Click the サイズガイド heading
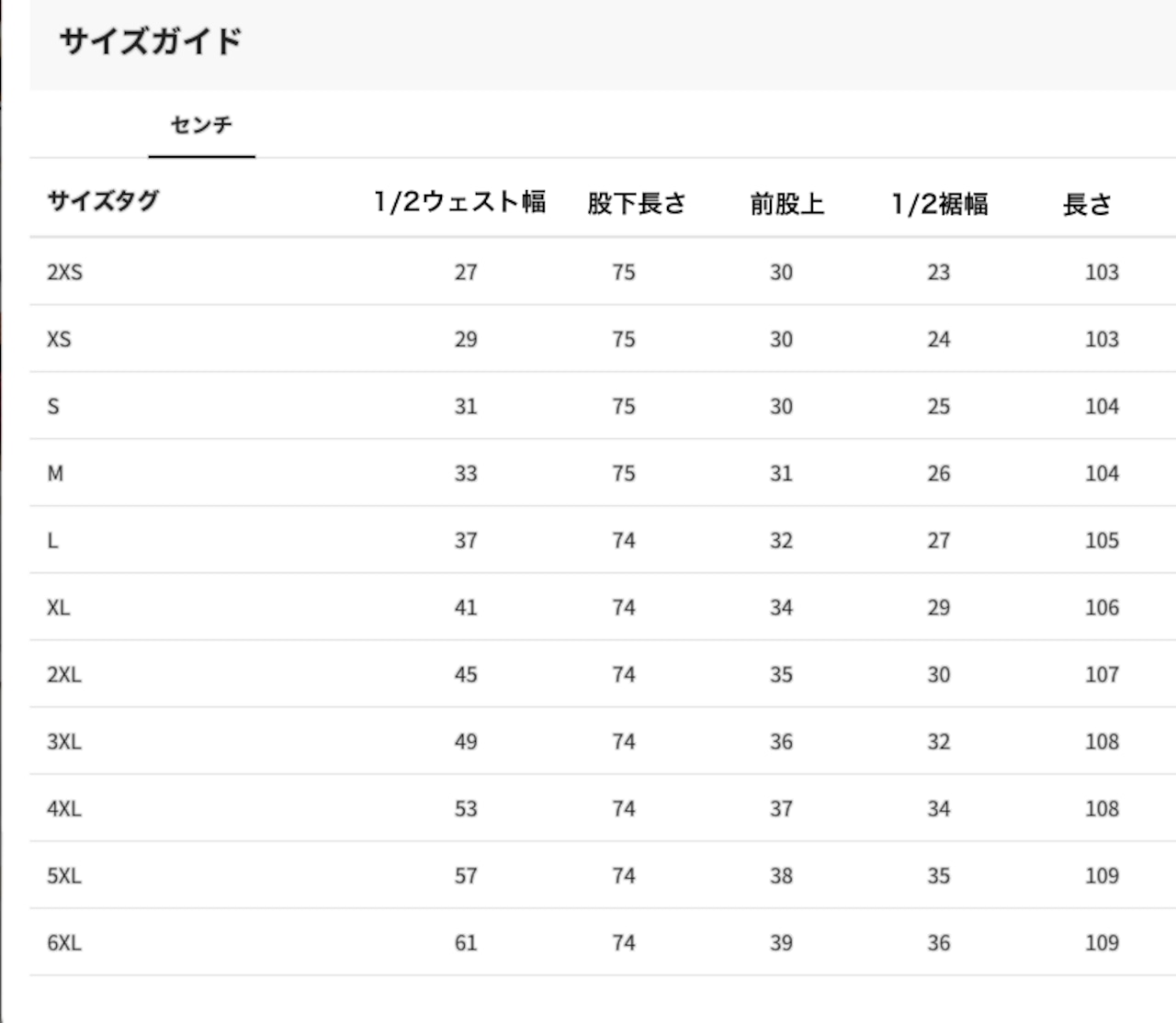Viewport: 1176px width, 1023px height. coord(150,41)
